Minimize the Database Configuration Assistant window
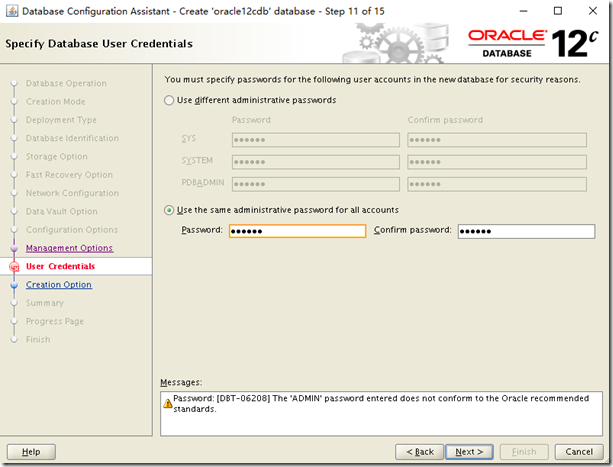Viewport: 613px width, 467px height. pos(523,11)
